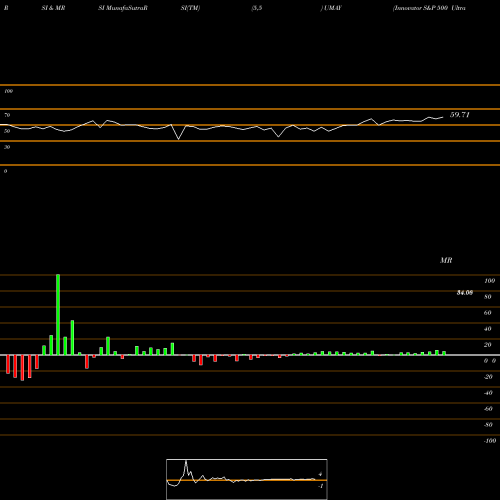Click the MR axis label -100

pyautogui.click(x=490, y=441)
